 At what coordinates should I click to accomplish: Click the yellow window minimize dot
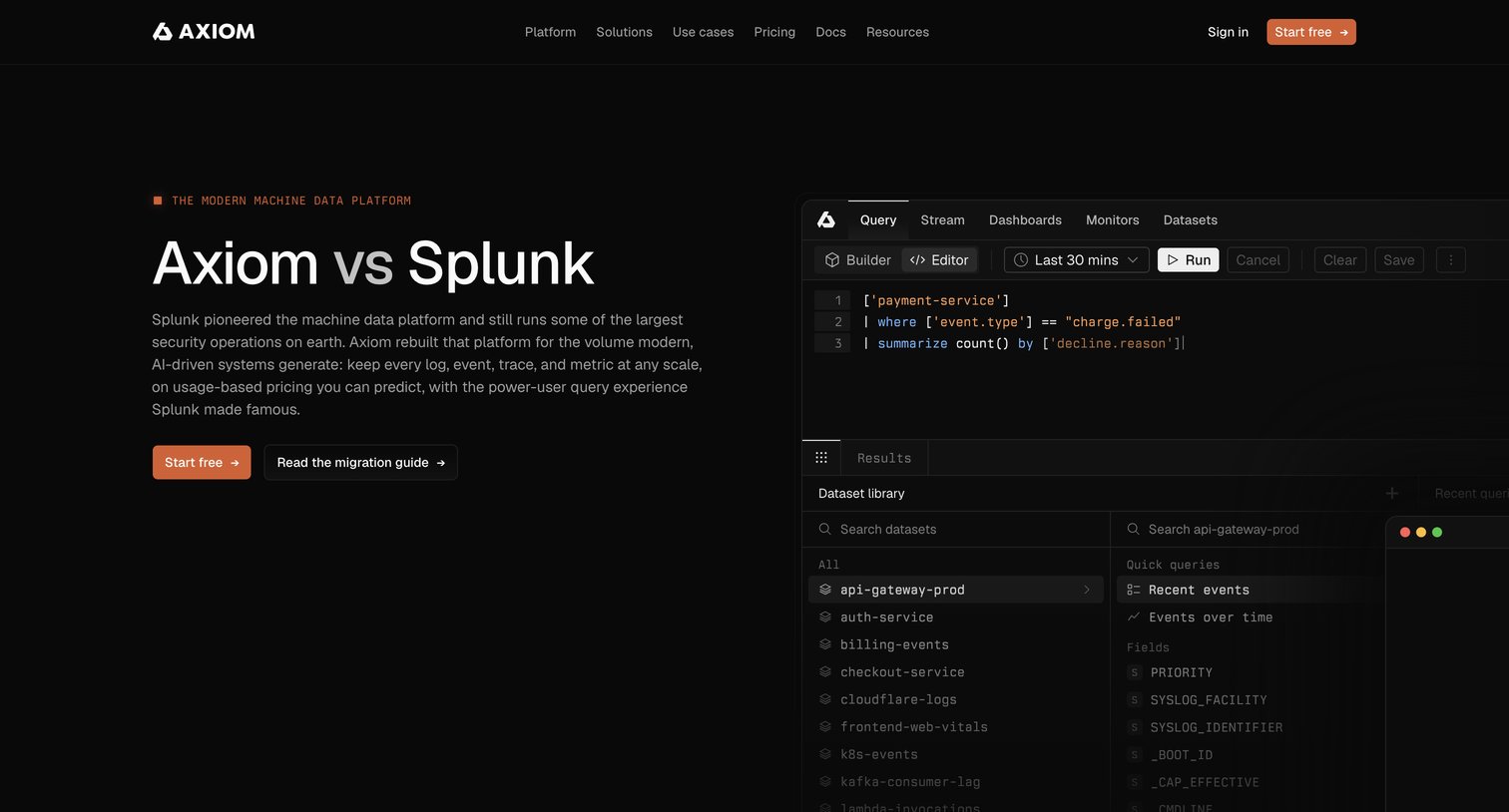pyautogui.click(x=1421, y=532)
